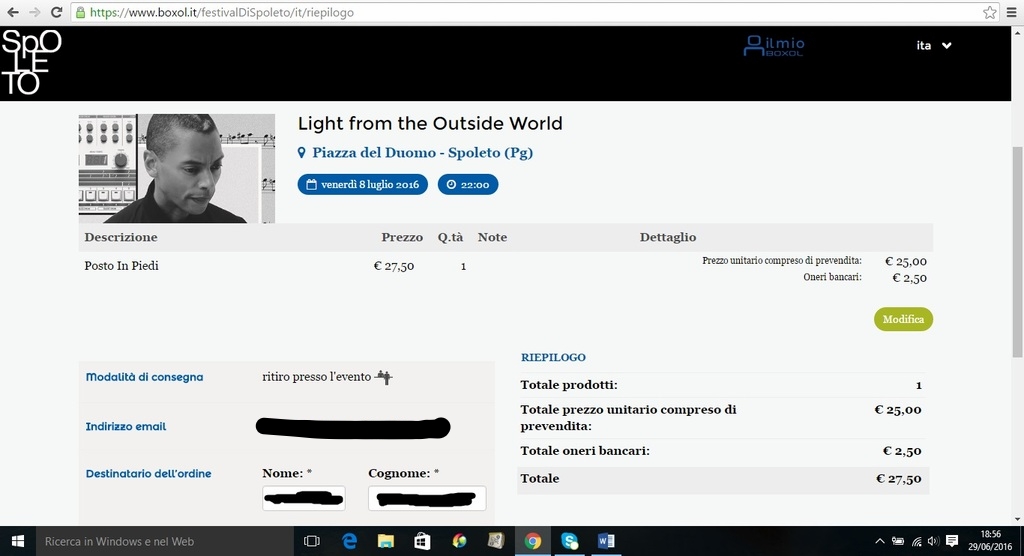Click the Modifica button
This screenshot has height=556, width=1024.
903,319
